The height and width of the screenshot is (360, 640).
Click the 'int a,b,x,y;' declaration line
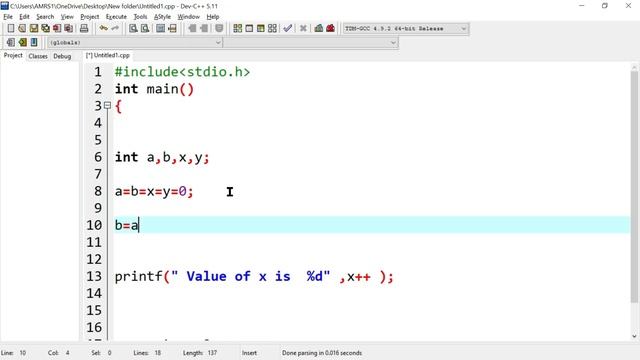(162, 157)
